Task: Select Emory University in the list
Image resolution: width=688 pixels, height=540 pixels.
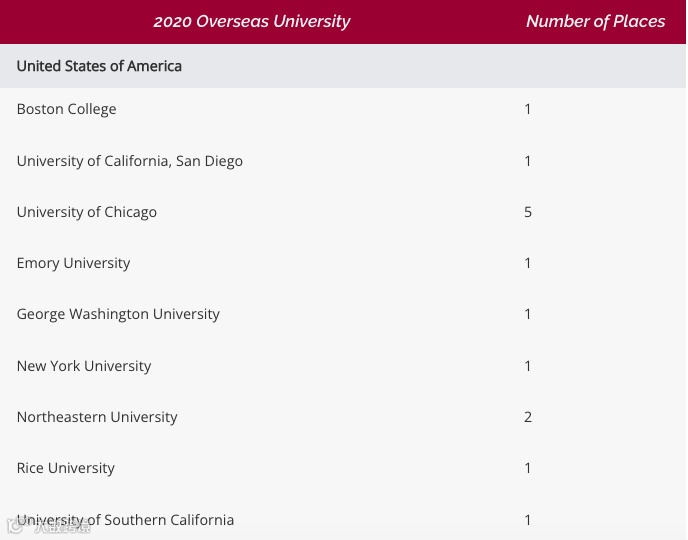Action: 73,263
